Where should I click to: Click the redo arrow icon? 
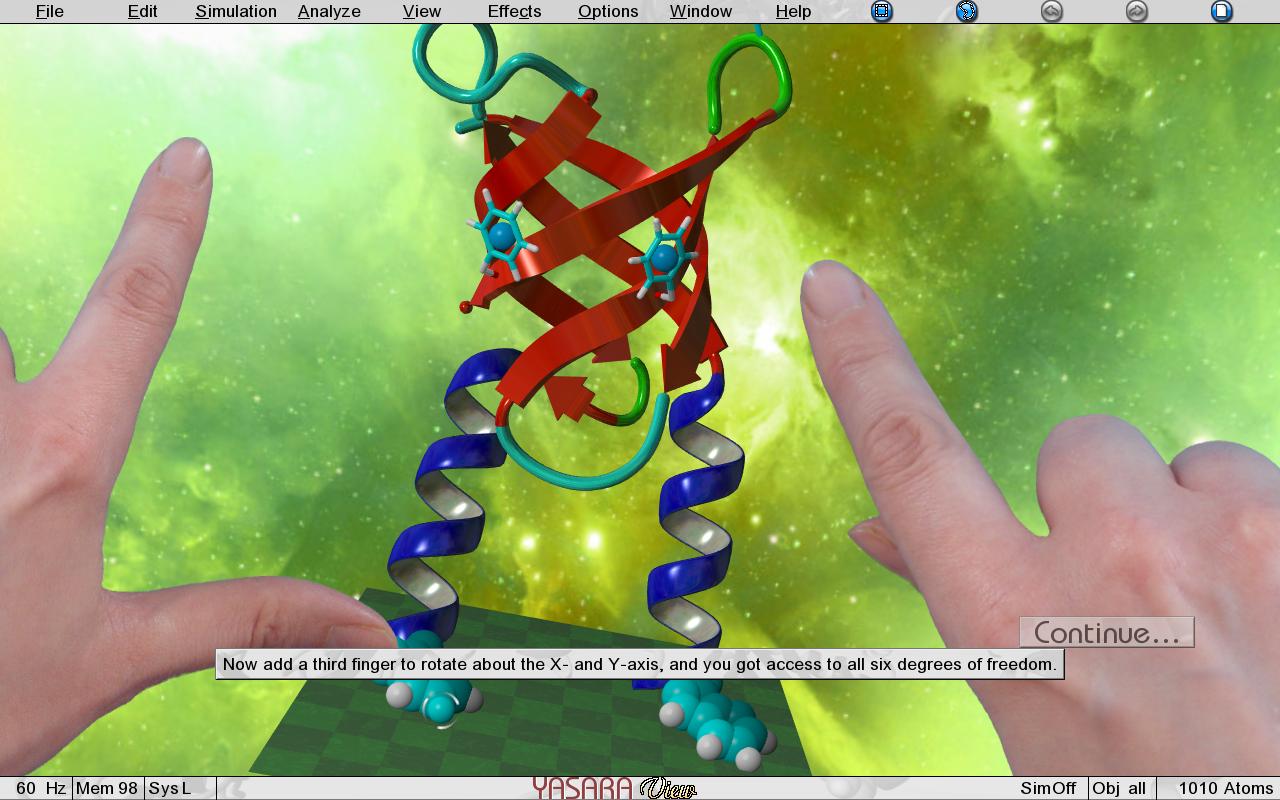tap(1136, 12)
